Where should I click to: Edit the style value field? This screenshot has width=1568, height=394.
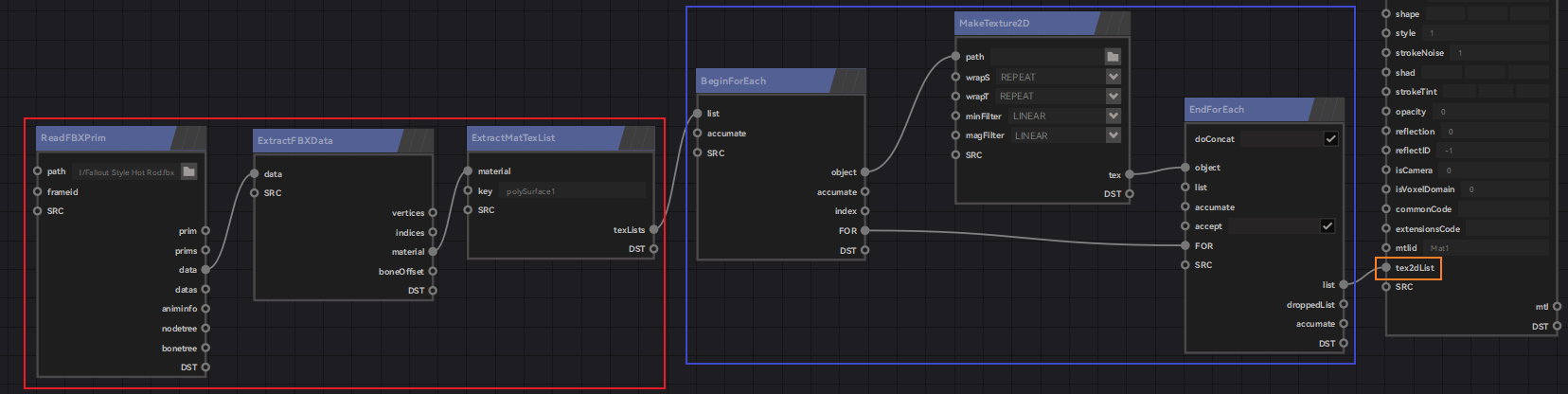point(1487,33)
